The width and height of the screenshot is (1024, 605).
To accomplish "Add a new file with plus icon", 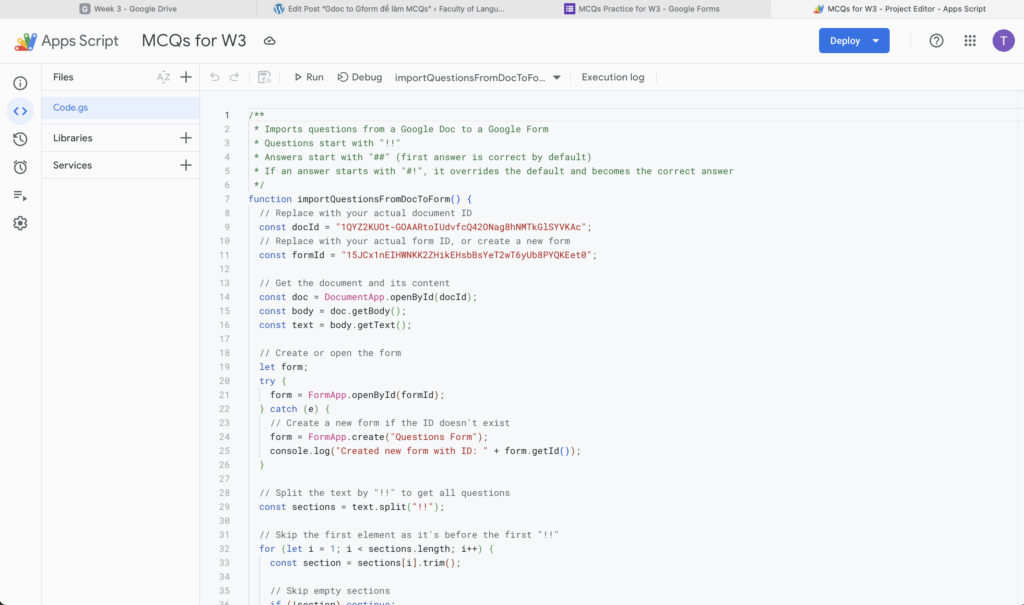I will [186, 77].
